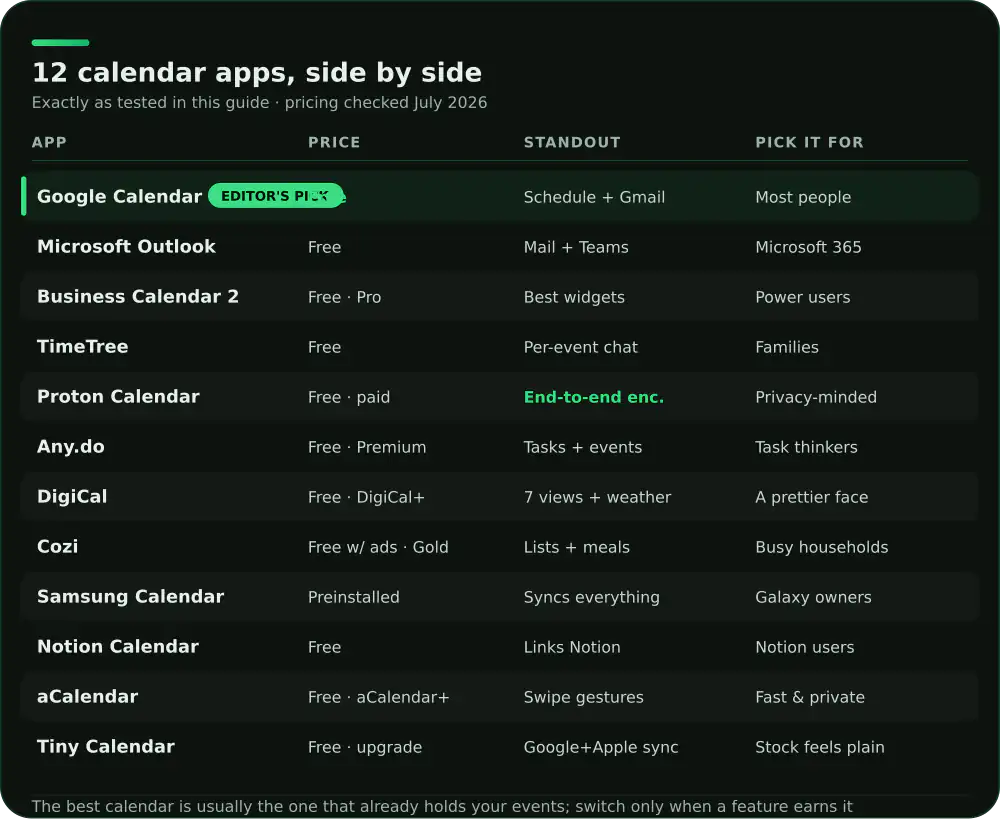Click 'Best widgets' standout cell
This screenshot has height=819, width=1000.
click(574, 297)
